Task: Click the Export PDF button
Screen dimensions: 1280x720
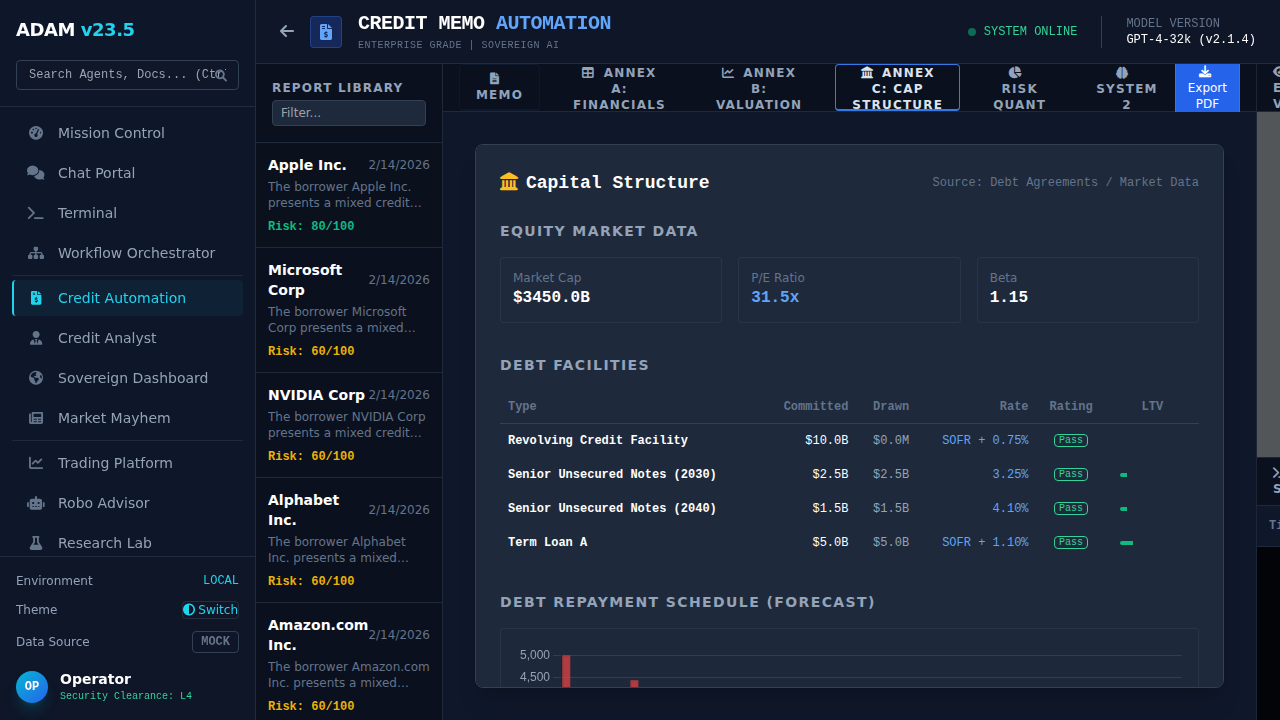Action: click(x=1207, y=88)
